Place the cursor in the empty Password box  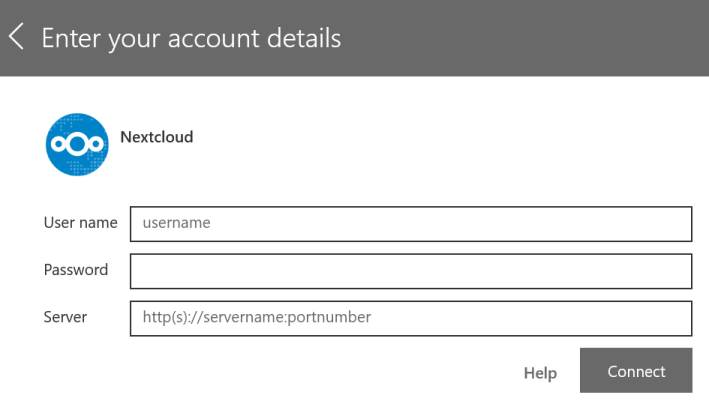(x=410, y=270)
